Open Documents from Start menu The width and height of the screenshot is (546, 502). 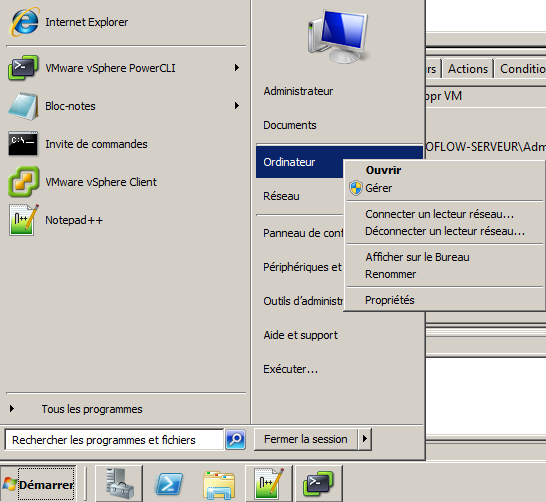(340, 125)
